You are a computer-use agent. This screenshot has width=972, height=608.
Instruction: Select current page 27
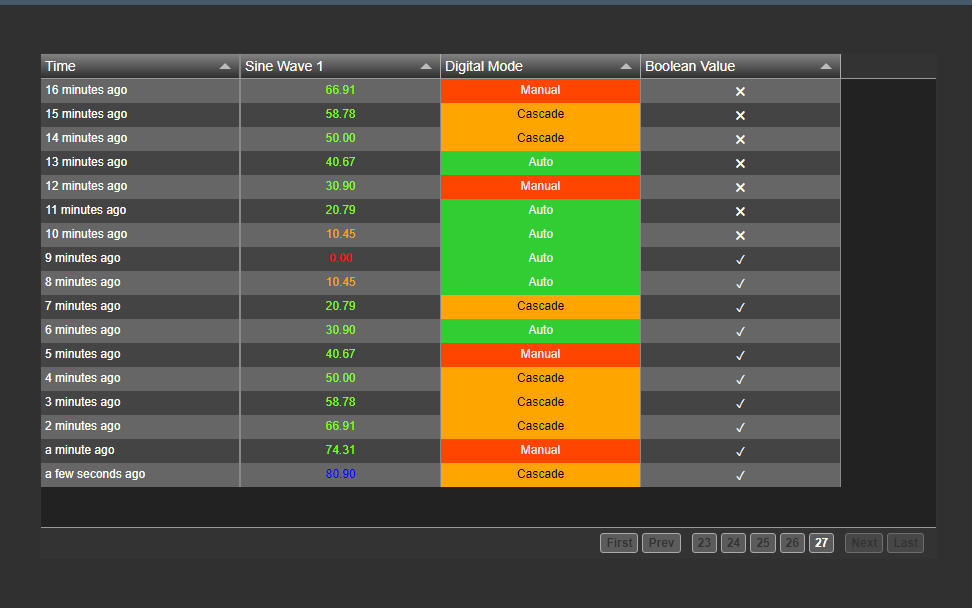[x=821, y=543]
